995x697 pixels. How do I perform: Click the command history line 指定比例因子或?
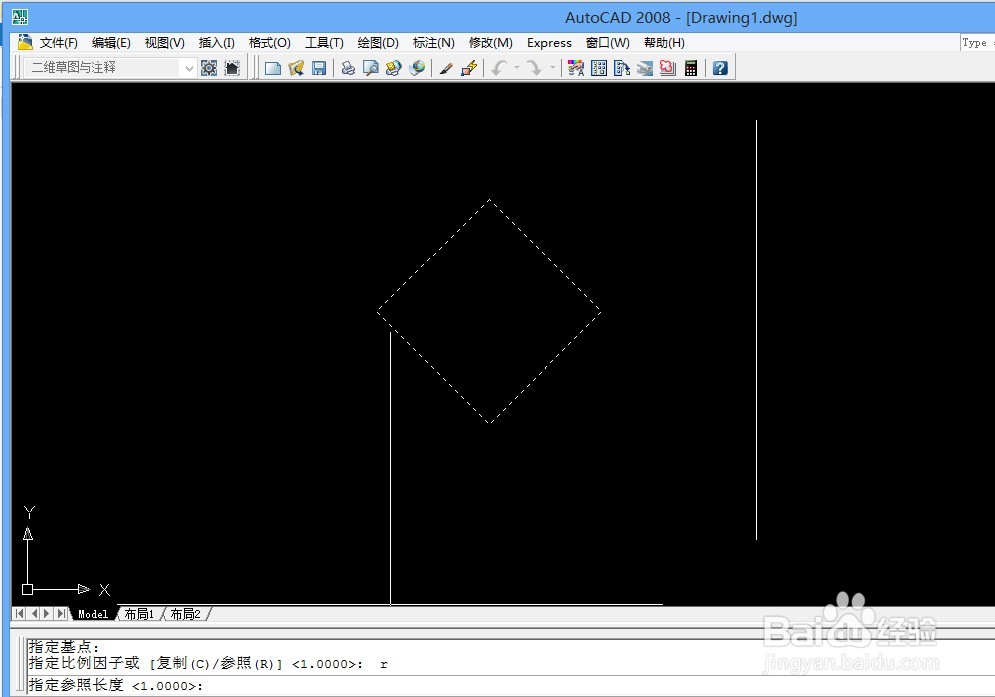(208, 663)
